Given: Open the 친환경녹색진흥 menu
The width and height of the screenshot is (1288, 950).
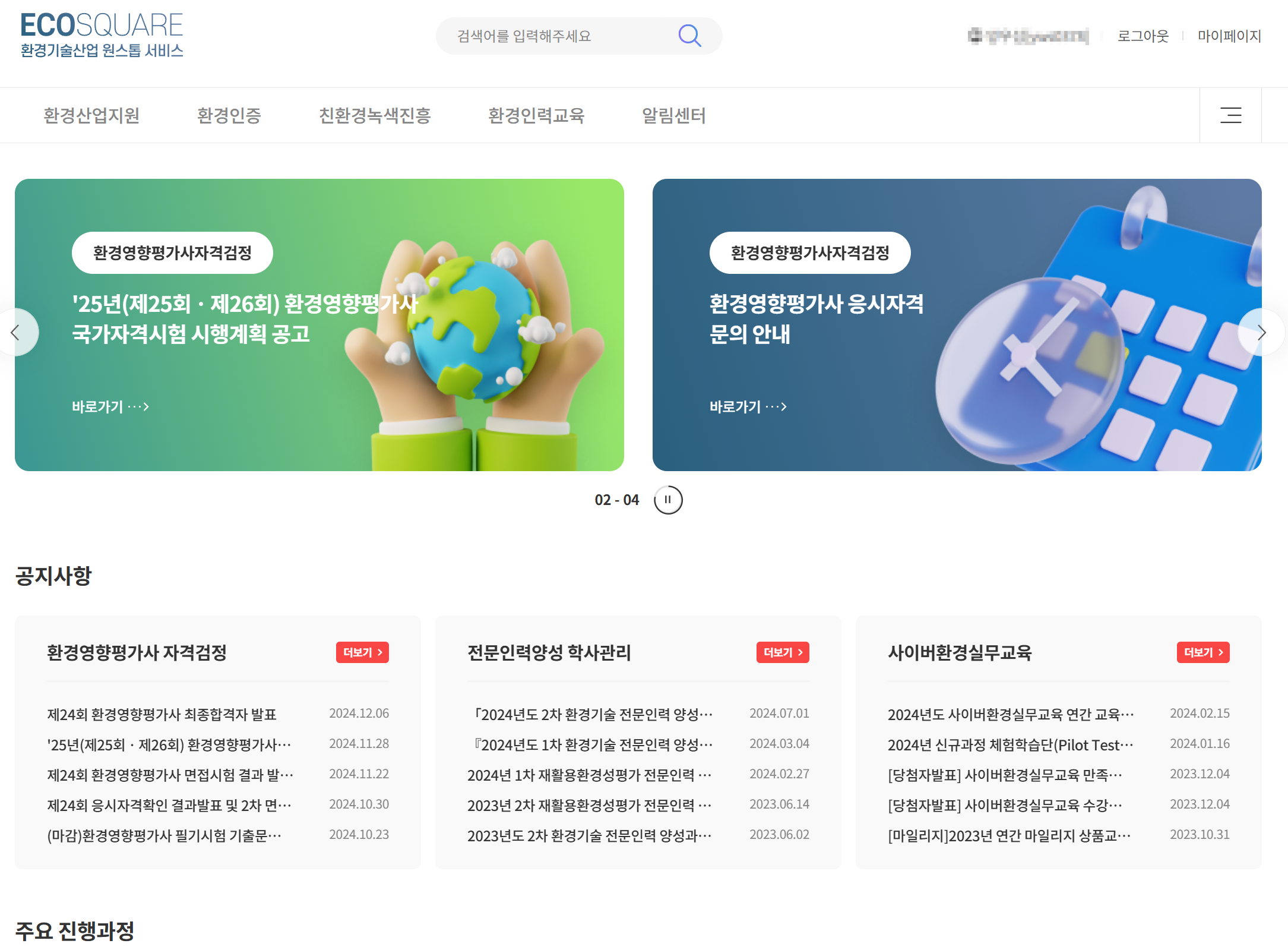Looking at the screenshot, I should tap(375, 115).
